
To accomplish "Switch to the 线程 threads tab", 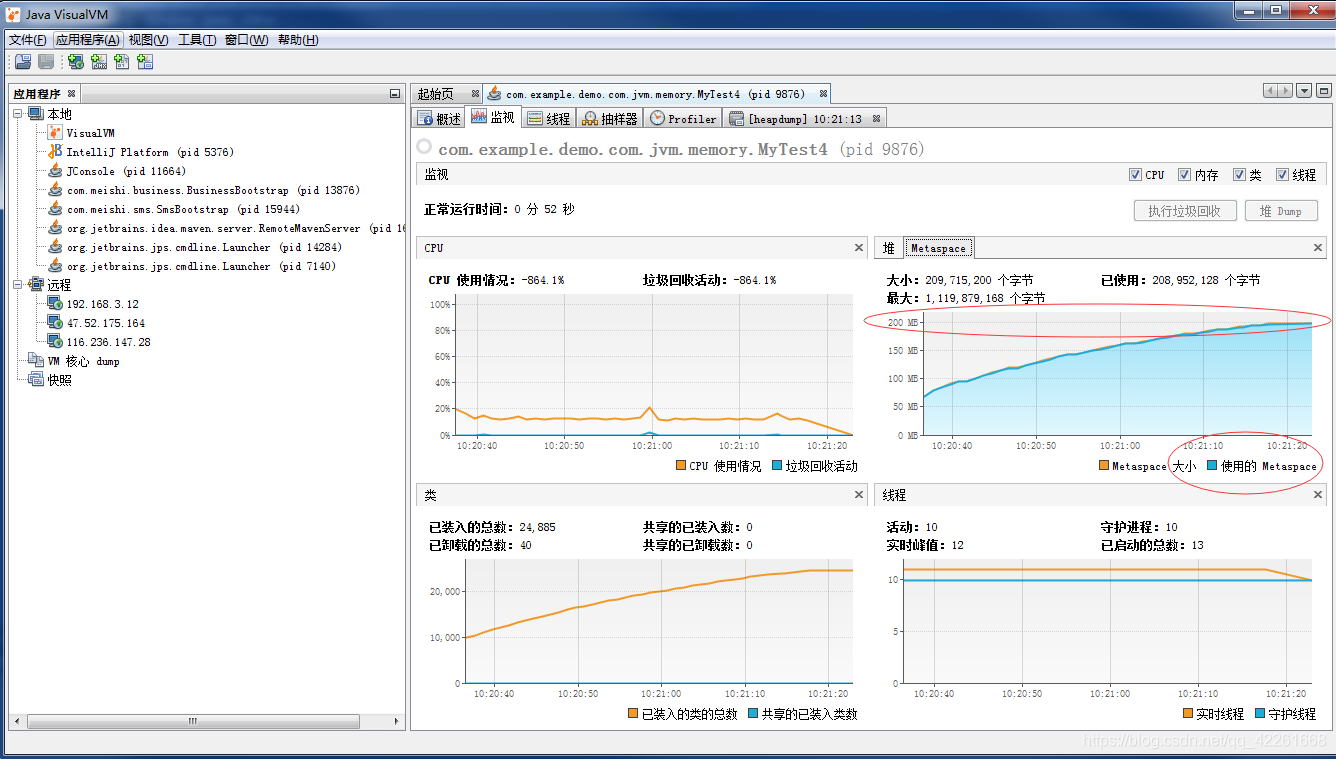I will [548, 118].
